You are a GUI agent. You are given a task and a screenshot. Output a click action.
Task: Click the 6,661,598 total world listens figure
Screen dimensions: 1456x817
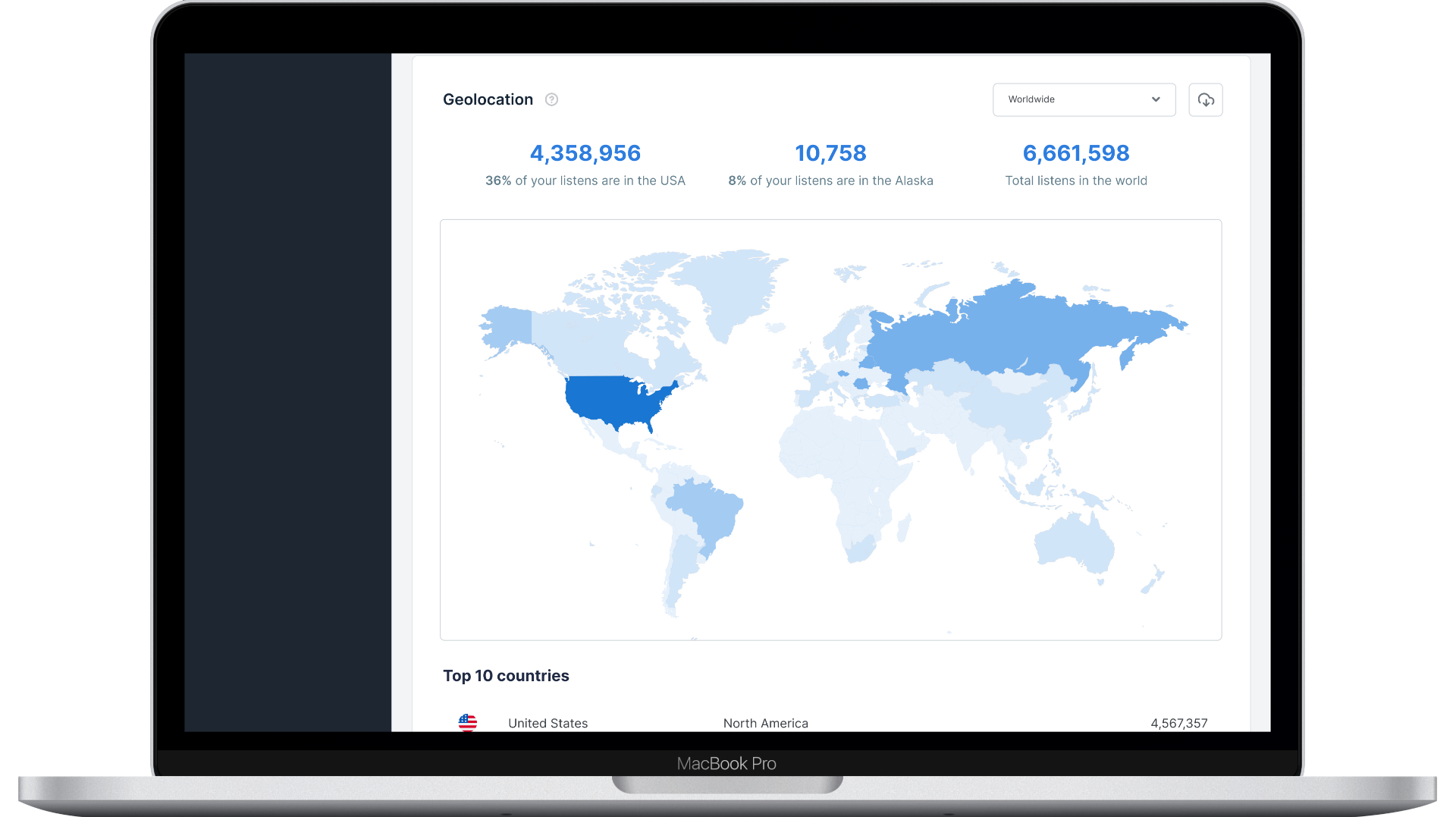(x=1075, y=153)
